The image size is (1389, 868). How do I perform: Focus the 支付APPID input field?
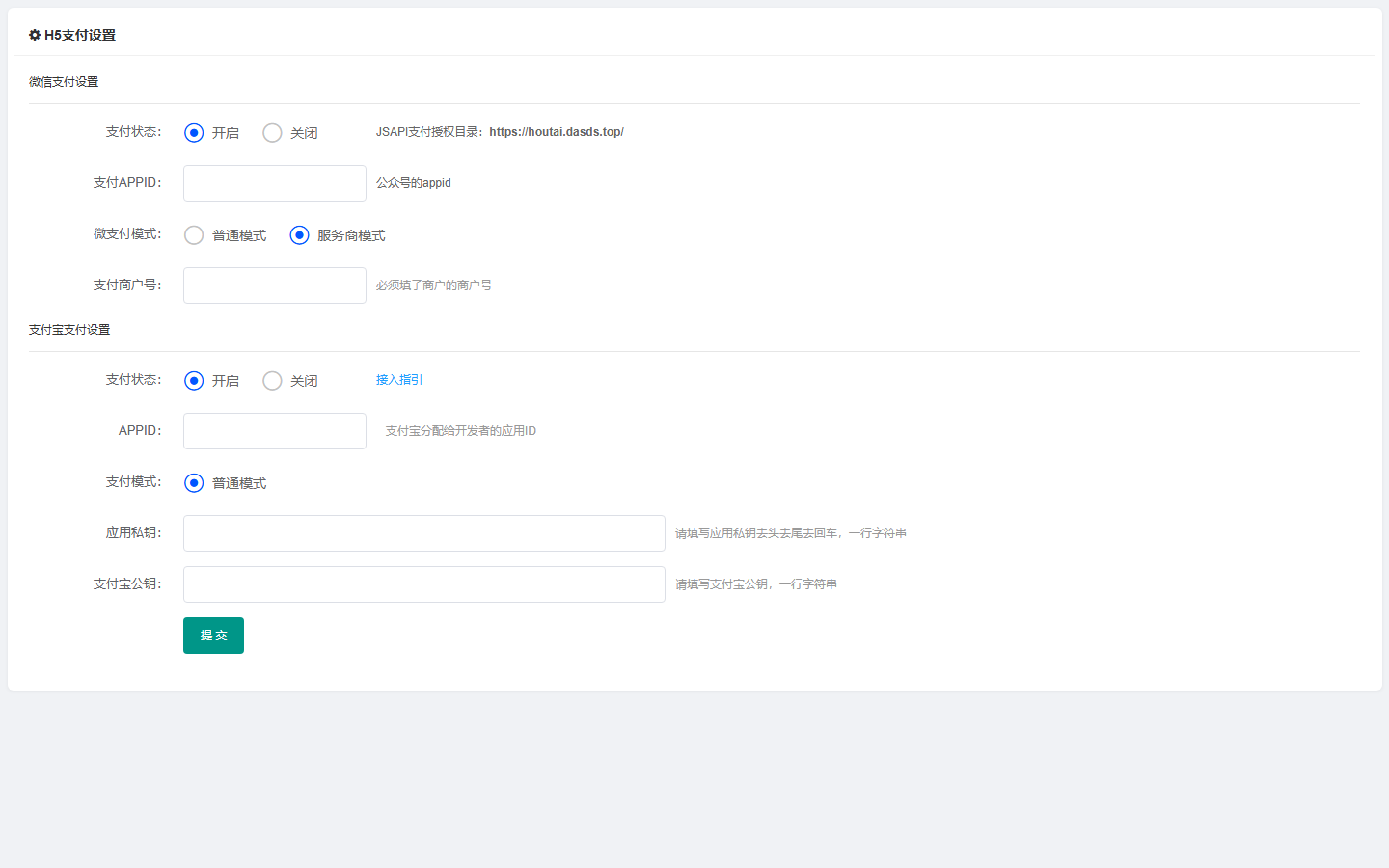point(275,183)
